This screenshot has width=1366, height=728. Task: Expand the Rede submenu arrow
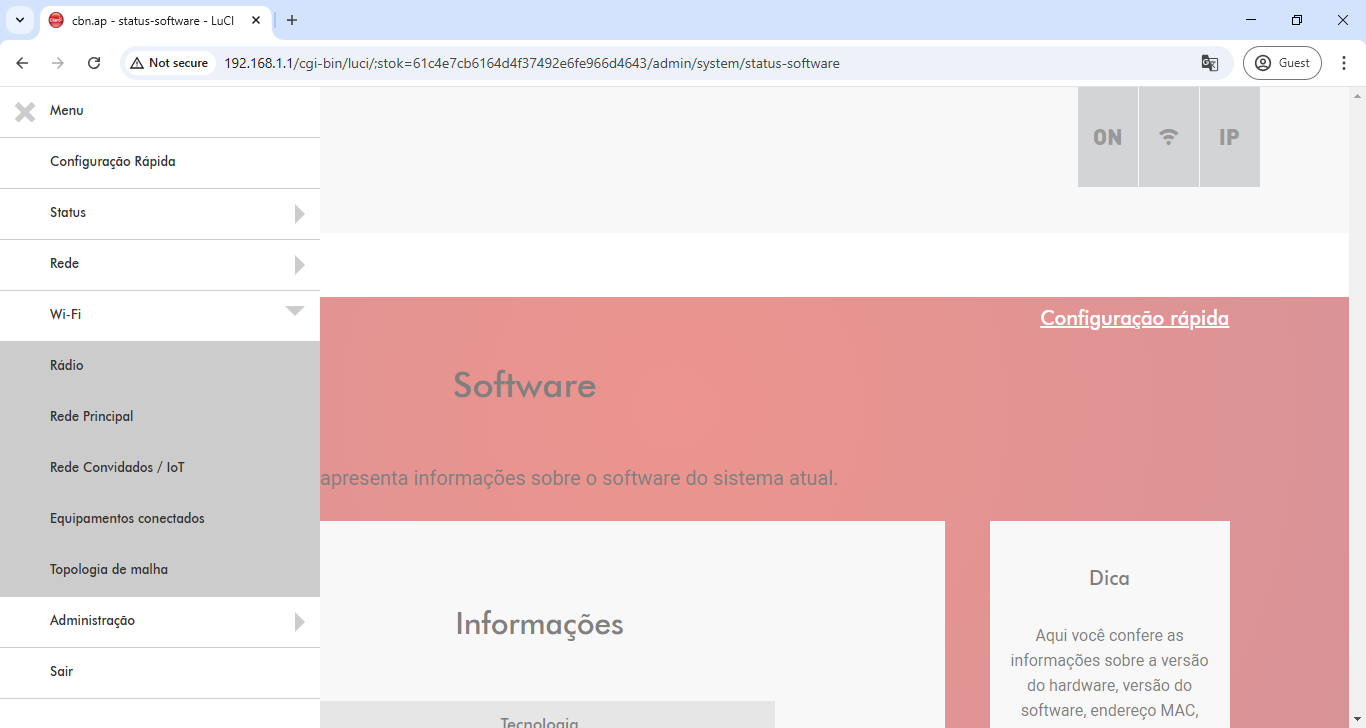(x=298, y=265)
